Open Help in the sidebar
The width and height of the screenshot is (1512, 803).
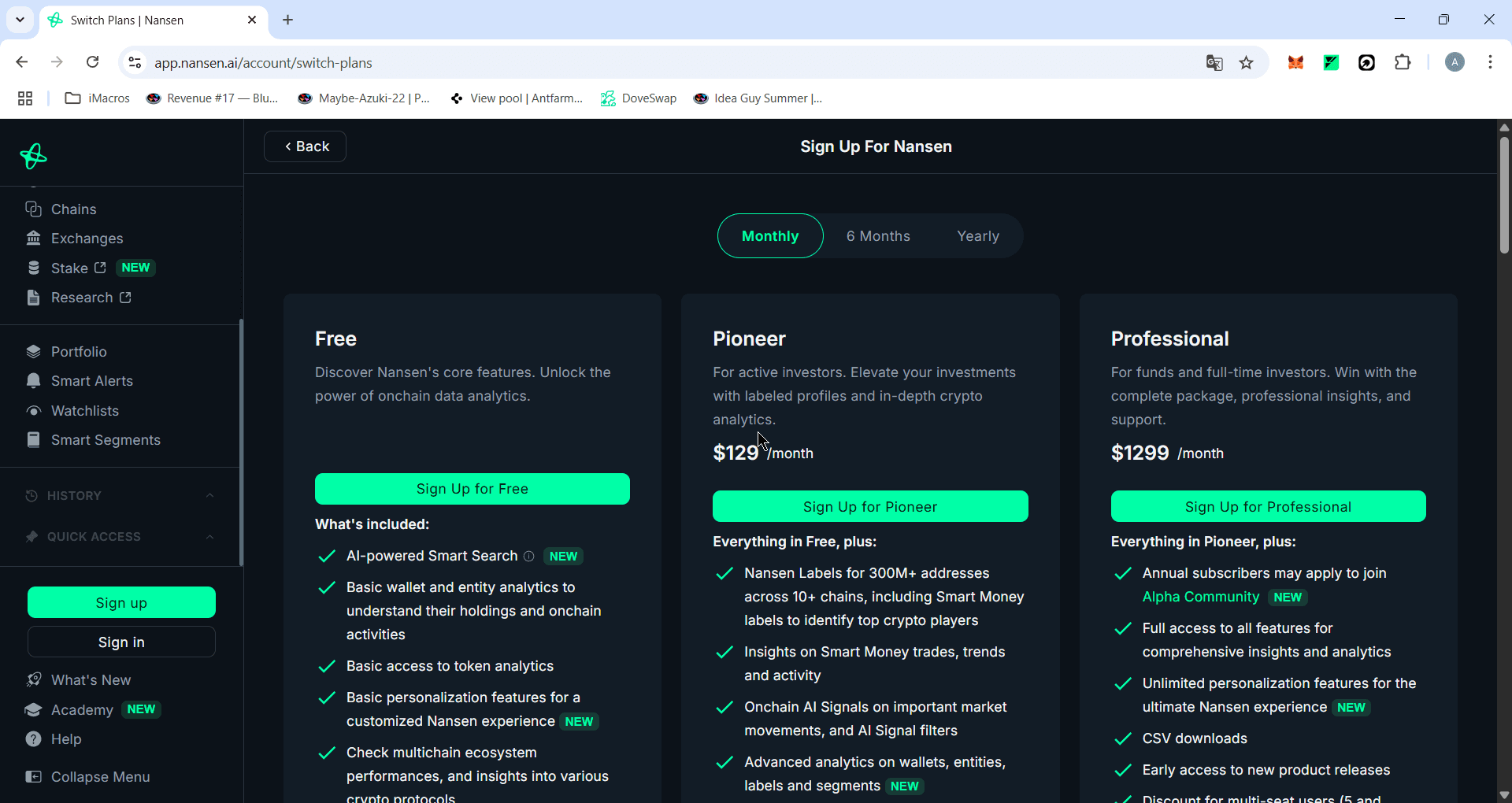[53, 739]
